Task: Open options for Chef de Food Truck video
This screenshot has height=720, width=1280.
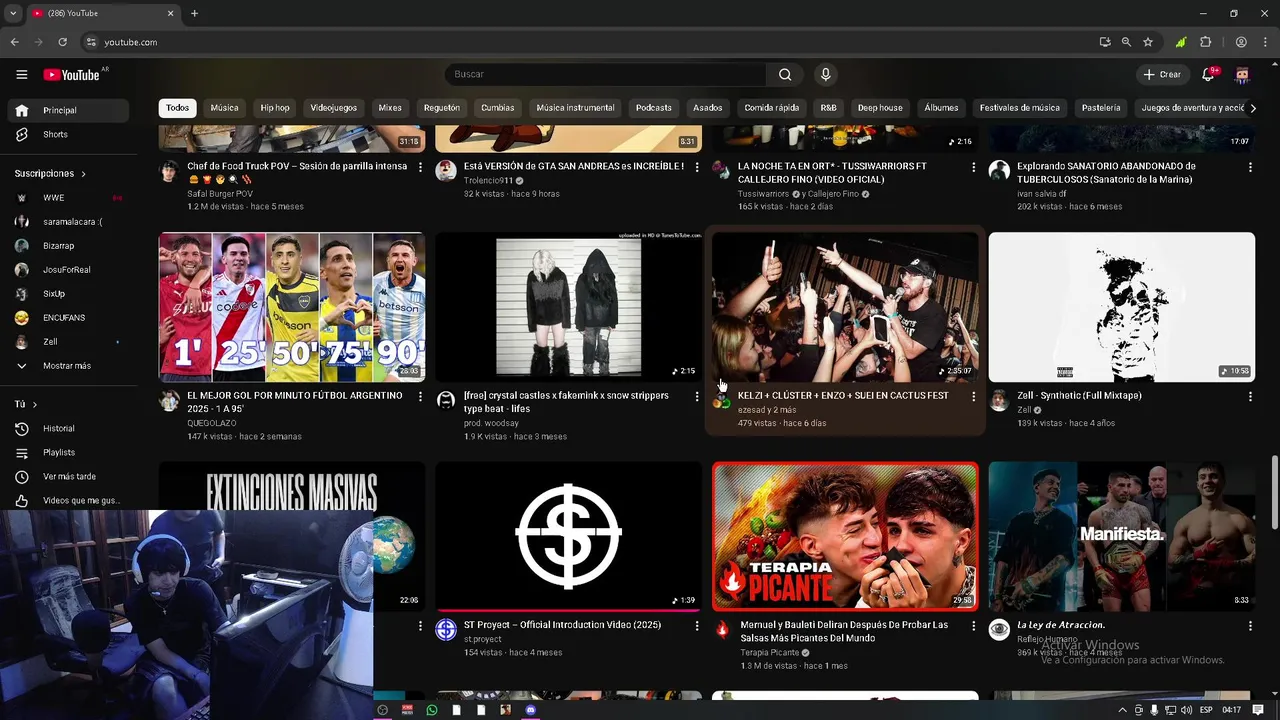Action: pos(420,167)
